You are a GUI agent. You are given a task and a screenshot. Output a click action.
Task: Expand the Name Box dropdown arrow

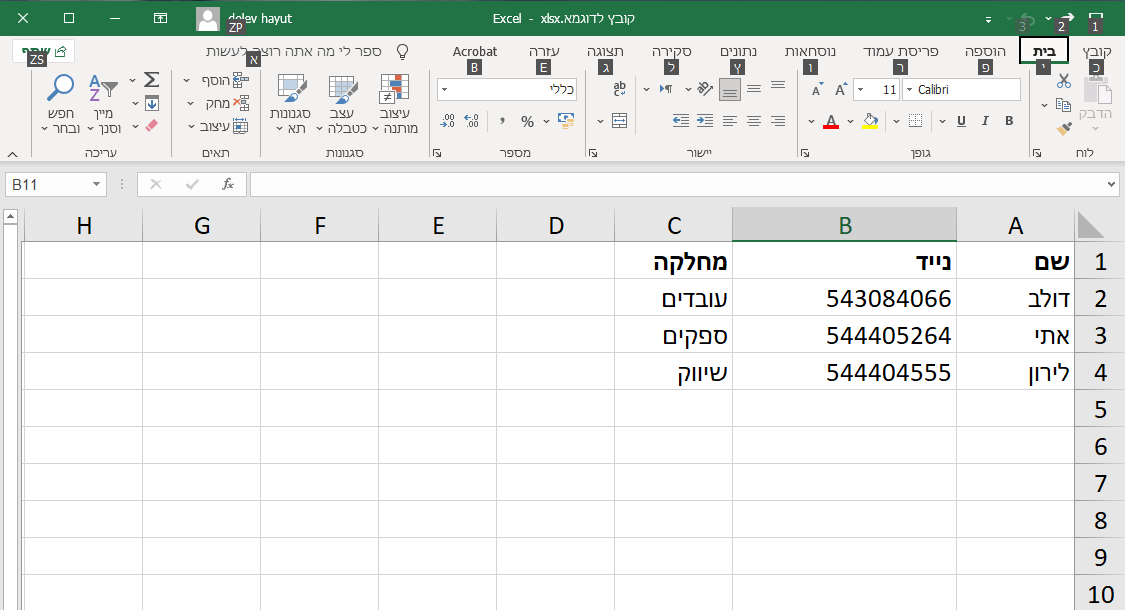coord(96,185)
